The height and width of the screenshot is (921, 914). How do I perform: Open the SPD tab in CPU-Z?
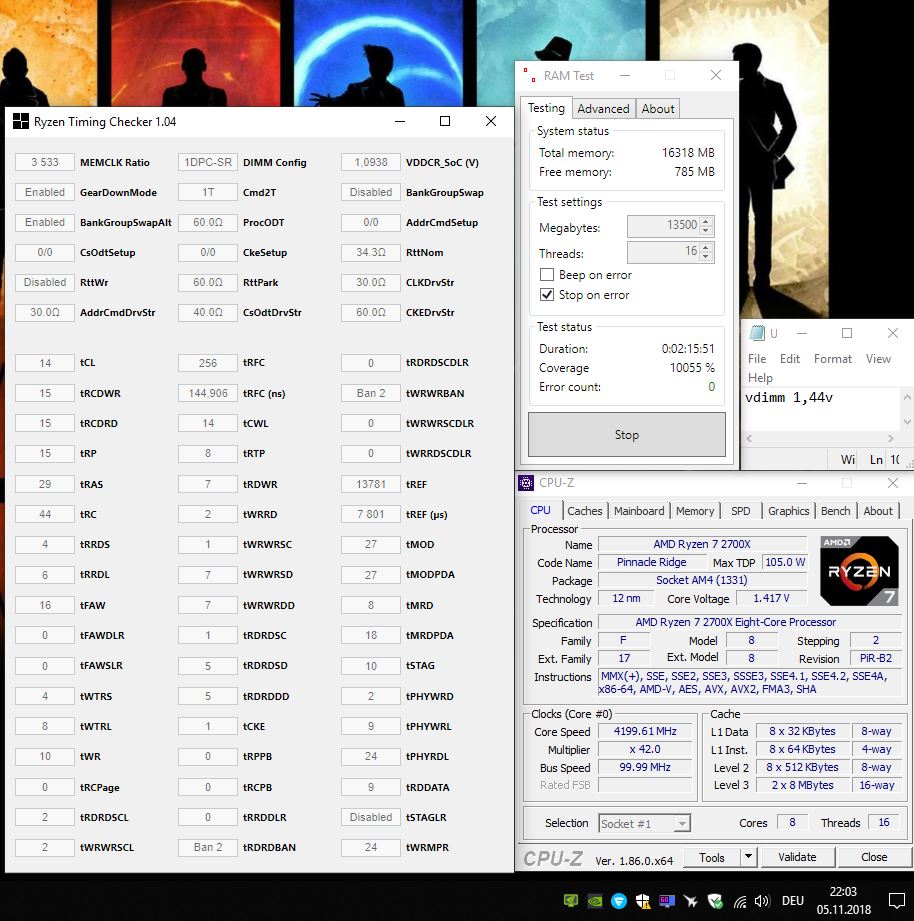(741, 511)
